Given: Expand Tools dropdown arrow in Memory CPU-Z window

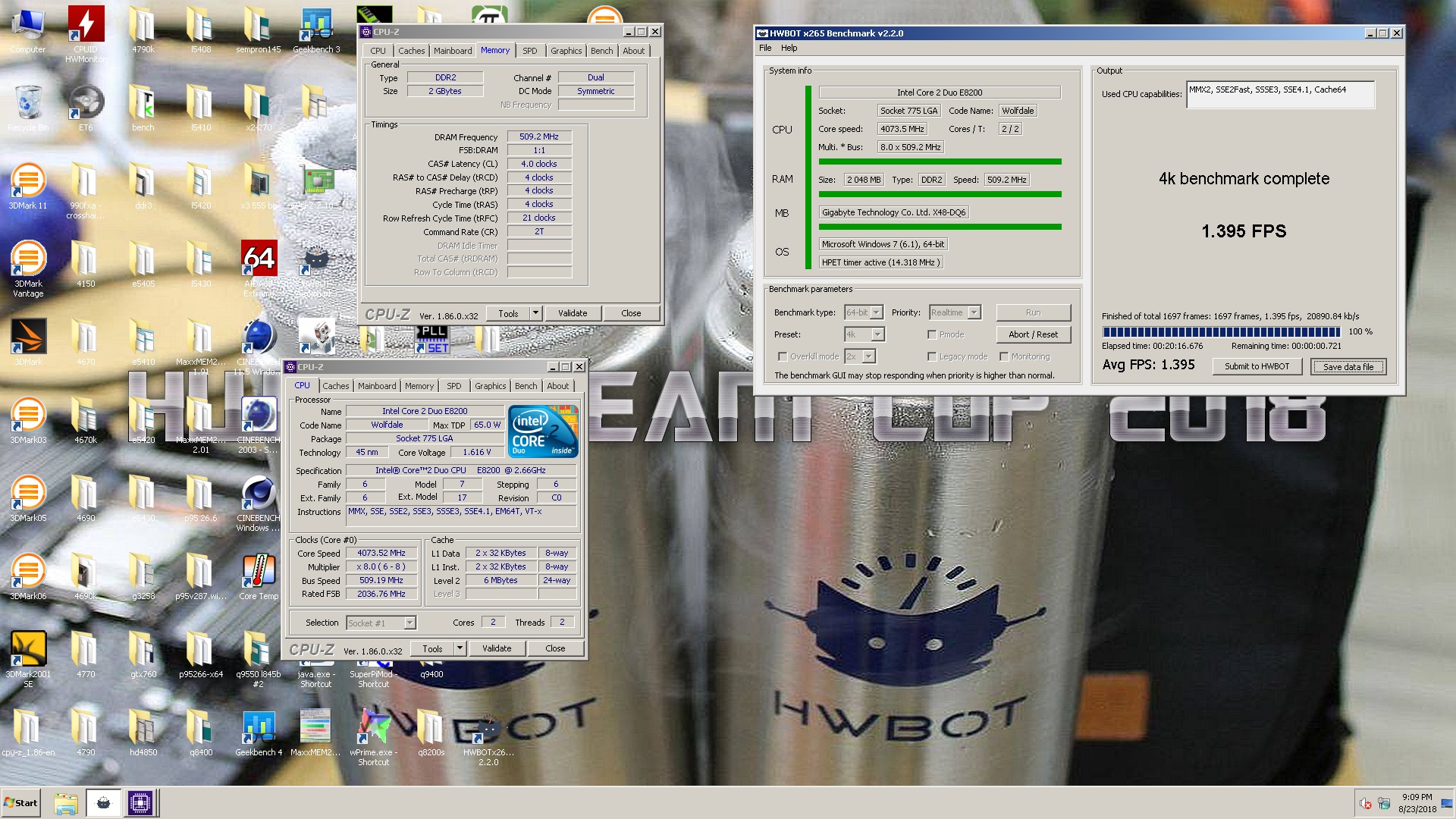Looking at the screenshot, I should pos(535,313).
